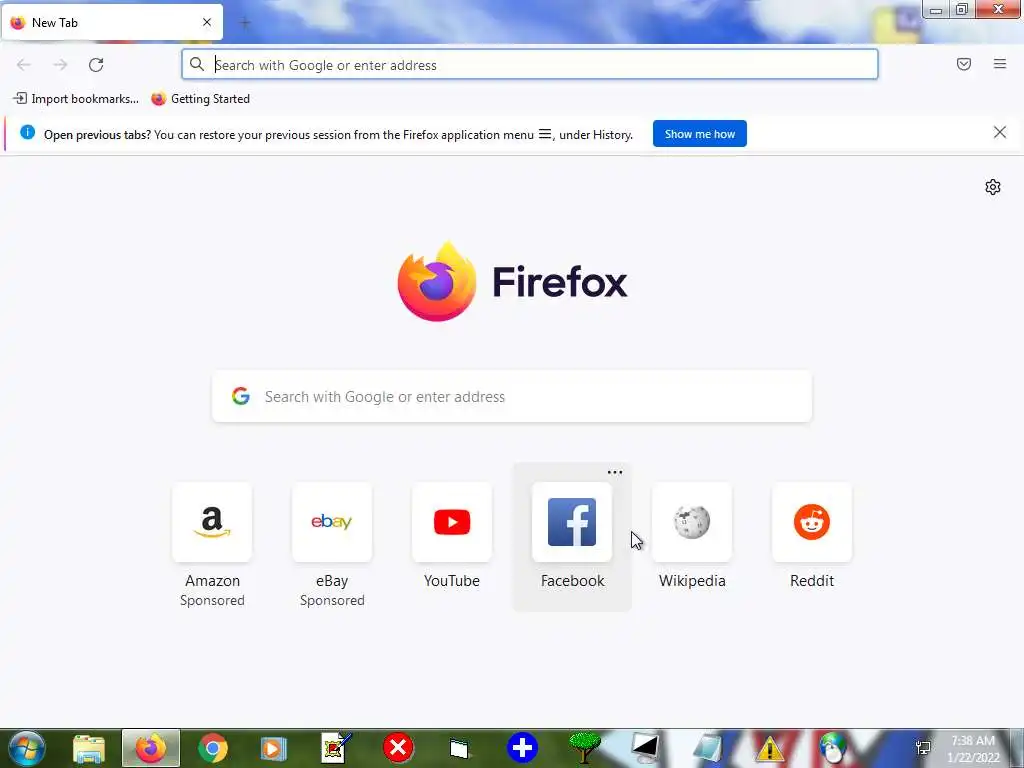
Task: Focus the address bar search field
Action: pyautogui.click(x=530, y=65)
